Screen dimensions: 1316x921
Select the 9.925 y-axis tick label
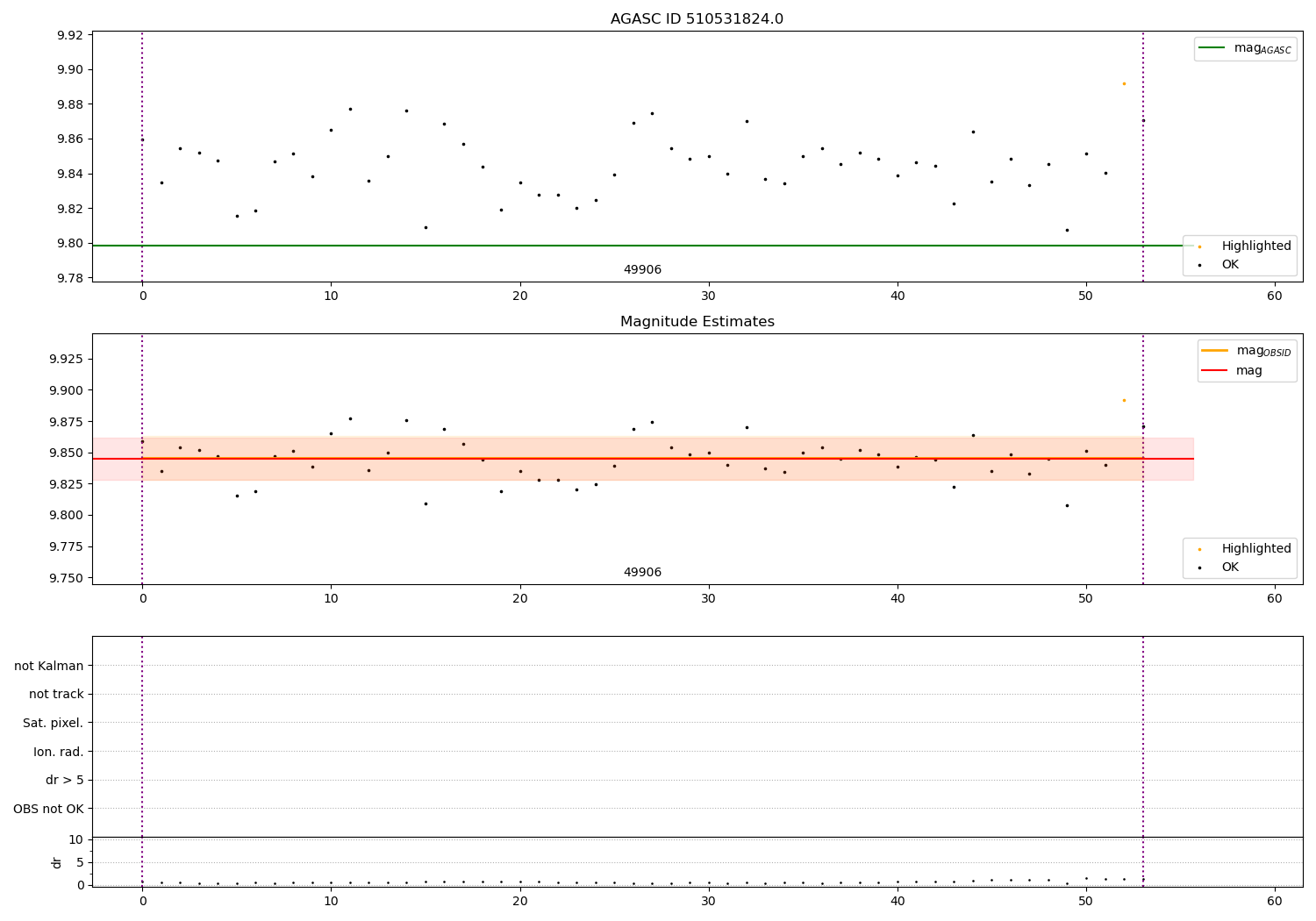(66, 360)
